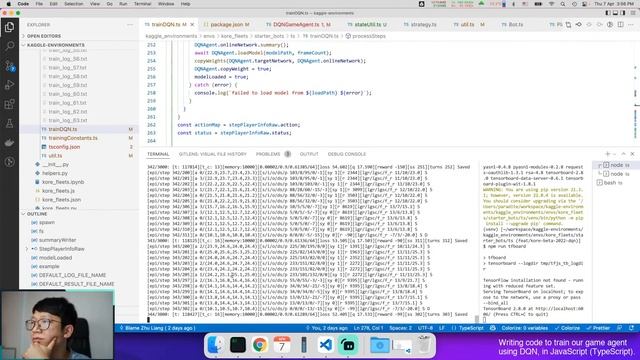Viewport: 640px width, 360px height.
Task: Click Spaces: 2 indentation in status bar
Action: [x=400, y=328]
